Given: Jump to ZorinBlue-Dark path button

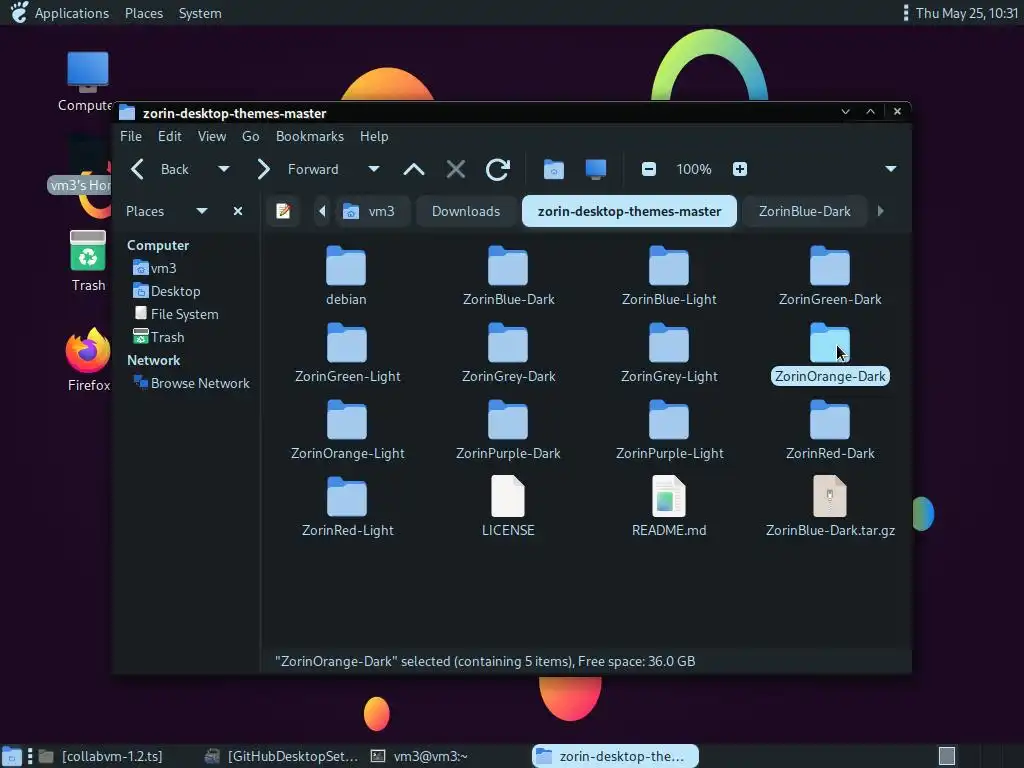Looking at the screenshot, I should [x=805, y=211].
